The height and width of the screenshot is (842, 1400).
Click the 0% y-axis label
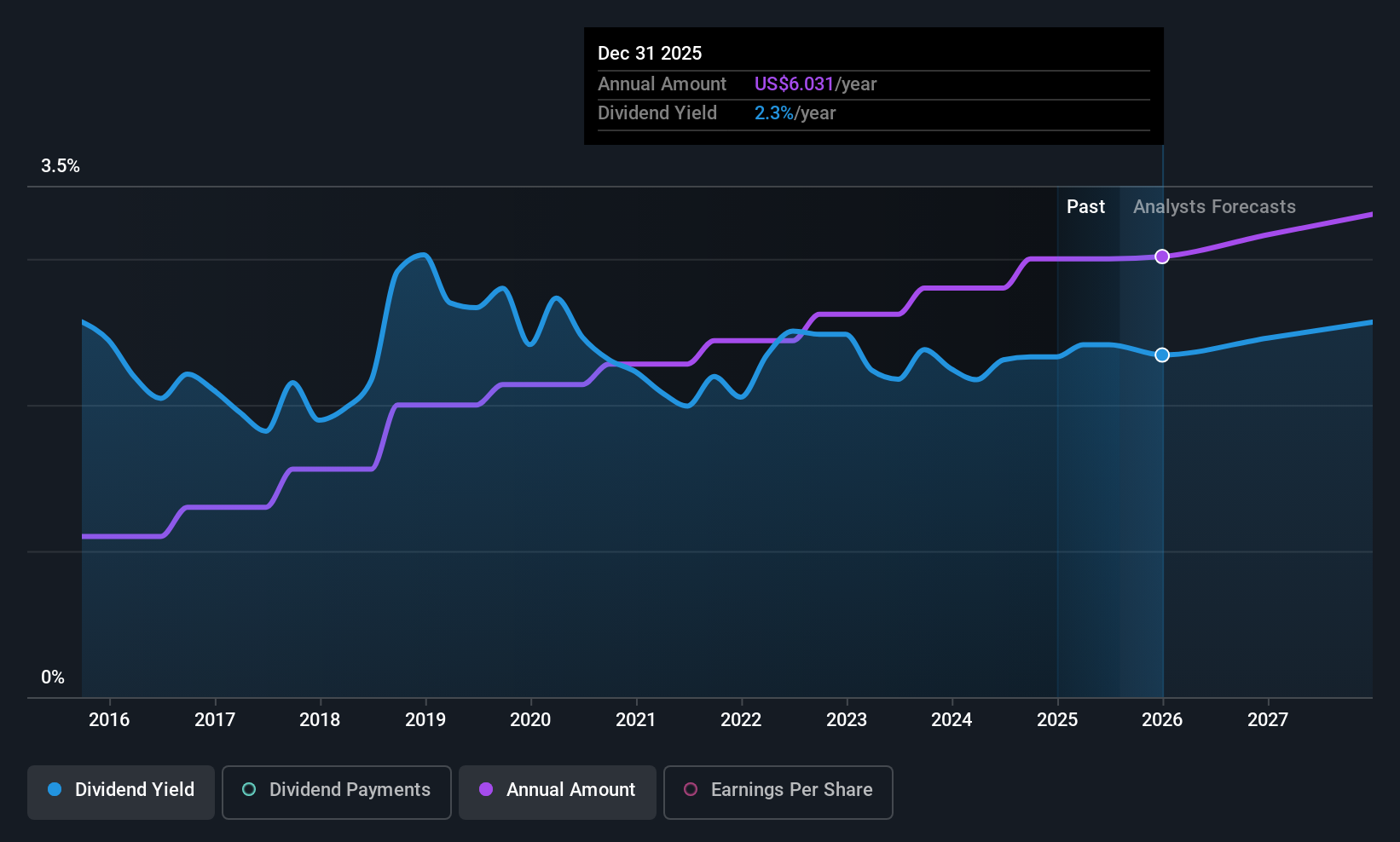click(53, 678)
